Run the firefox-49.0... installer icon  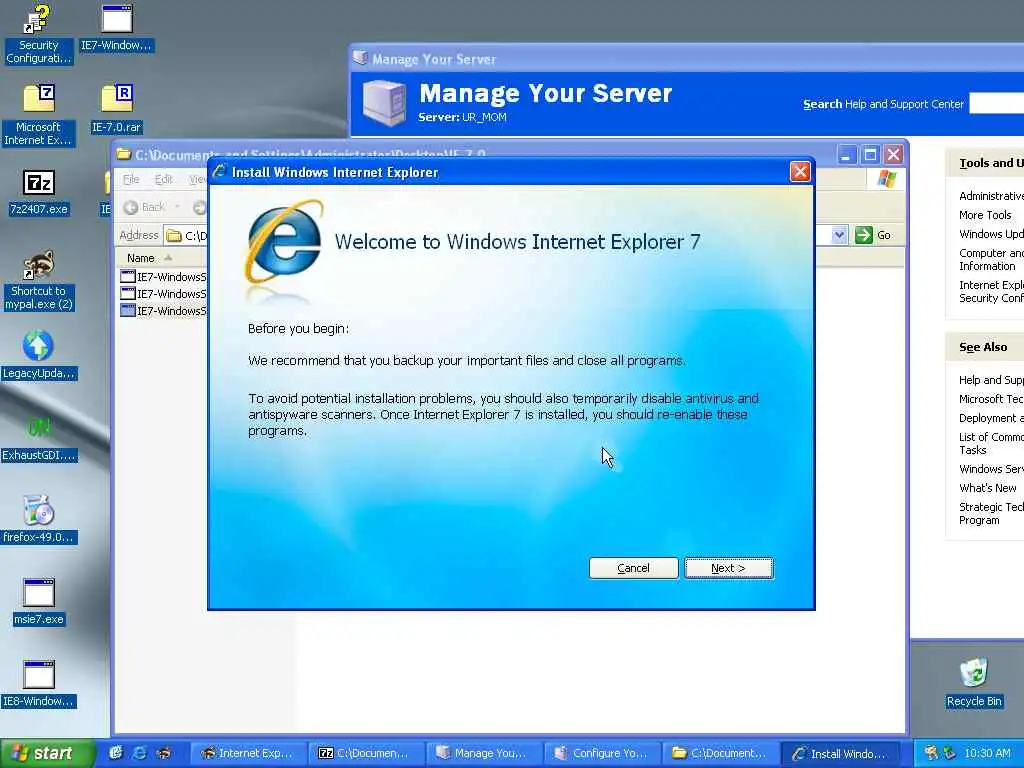click(x=39, y=520)
